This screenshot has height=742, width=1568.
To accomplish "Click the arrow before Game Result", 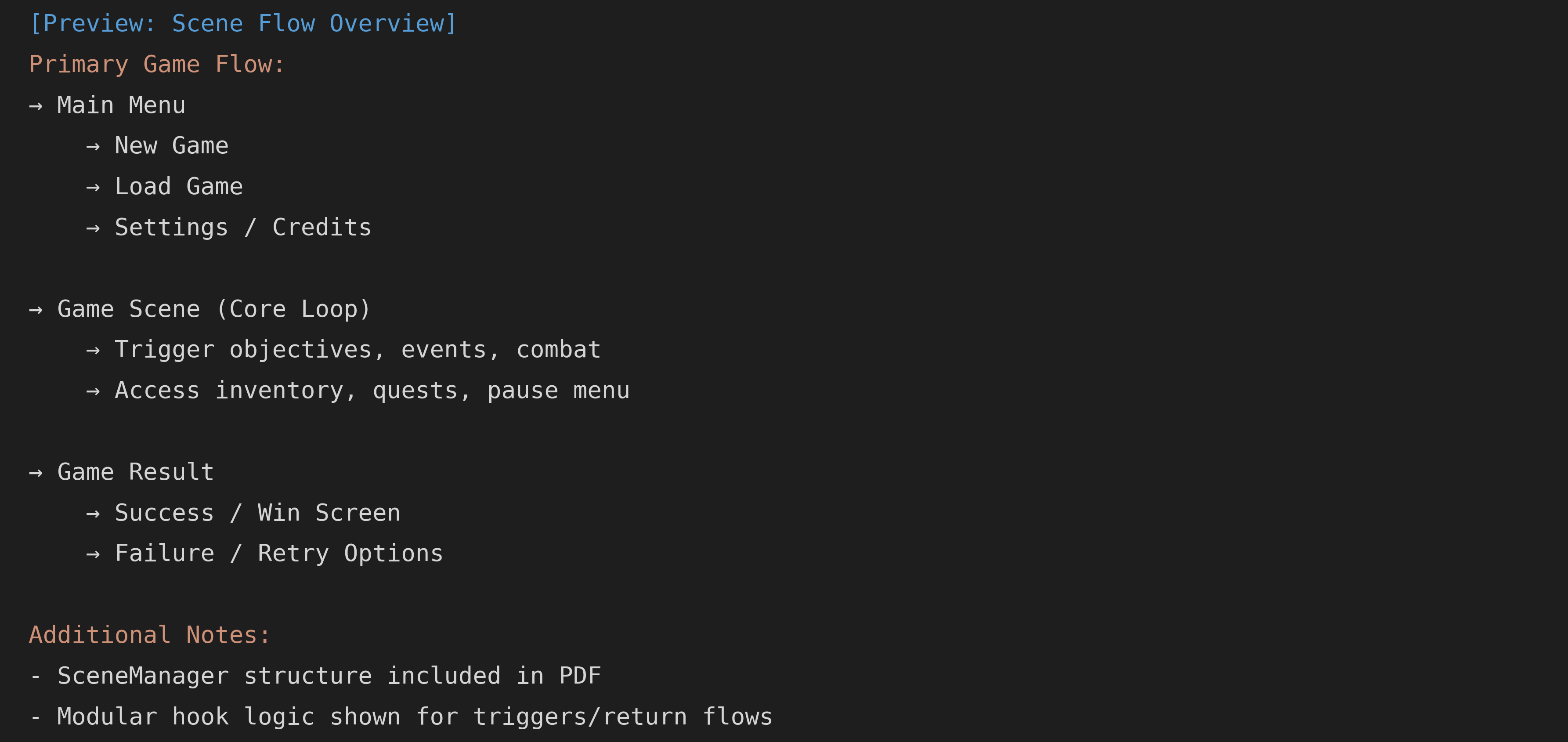I will coord(36,473).
